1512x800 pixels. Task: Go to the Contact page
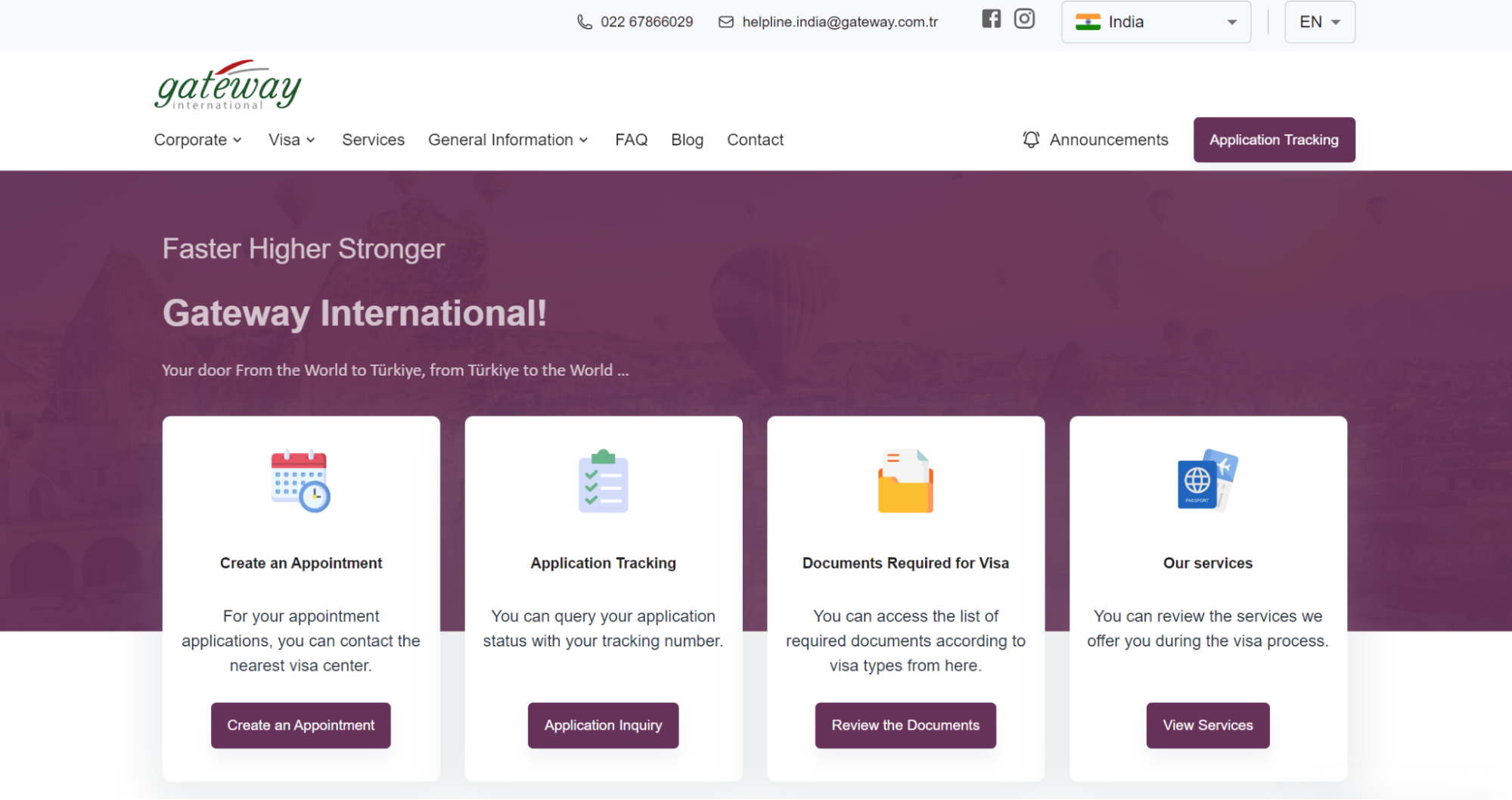click(754, 140)
